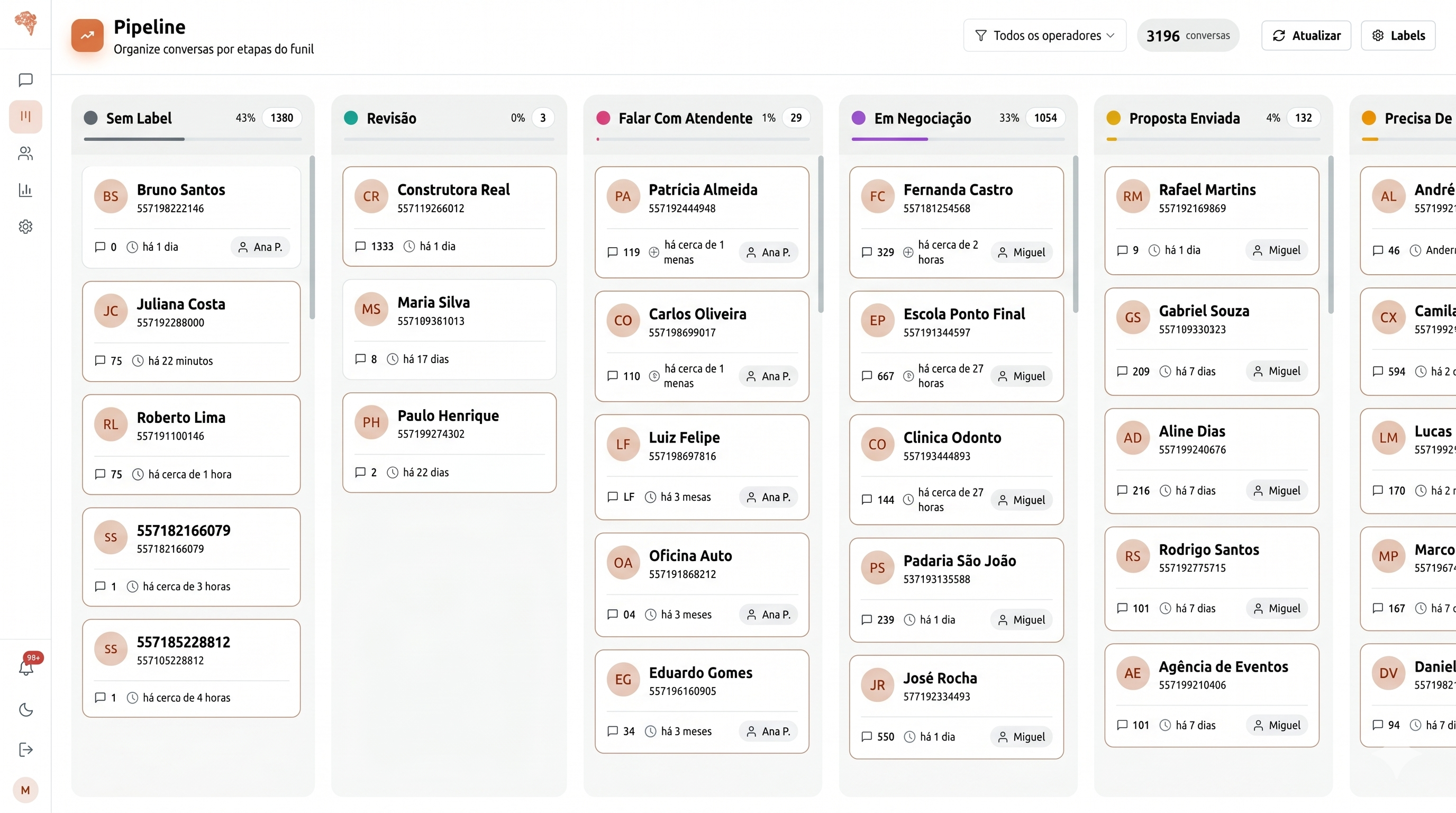Open the Rafael Martins card
Image resolution: width=1456 pixels, height=813 pixels.
[1212, 221]
